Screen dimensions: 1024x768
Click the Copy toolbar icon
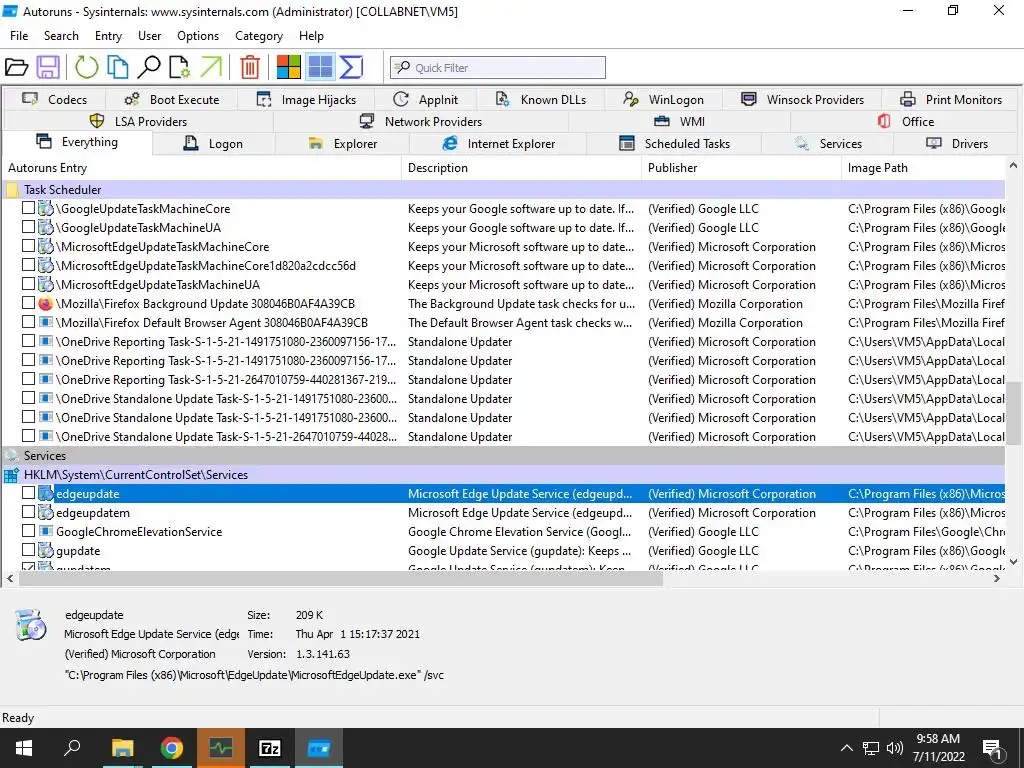pos(118,67)
